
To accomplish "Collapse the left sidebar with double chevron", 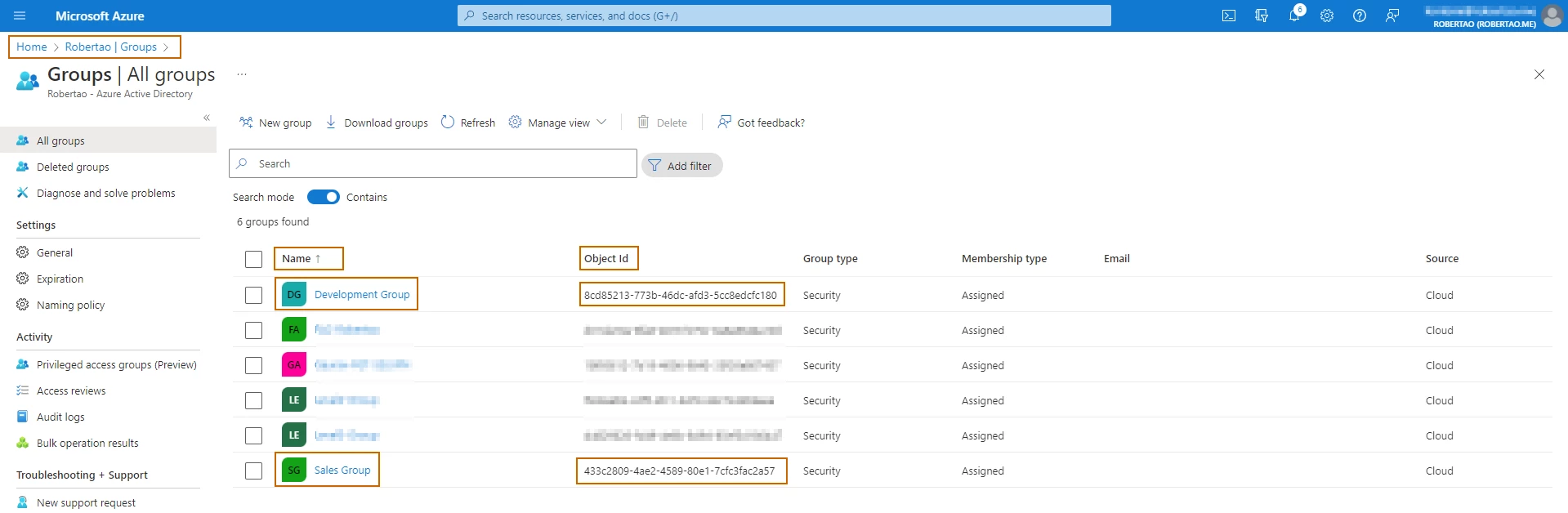I will coord(207,118).
